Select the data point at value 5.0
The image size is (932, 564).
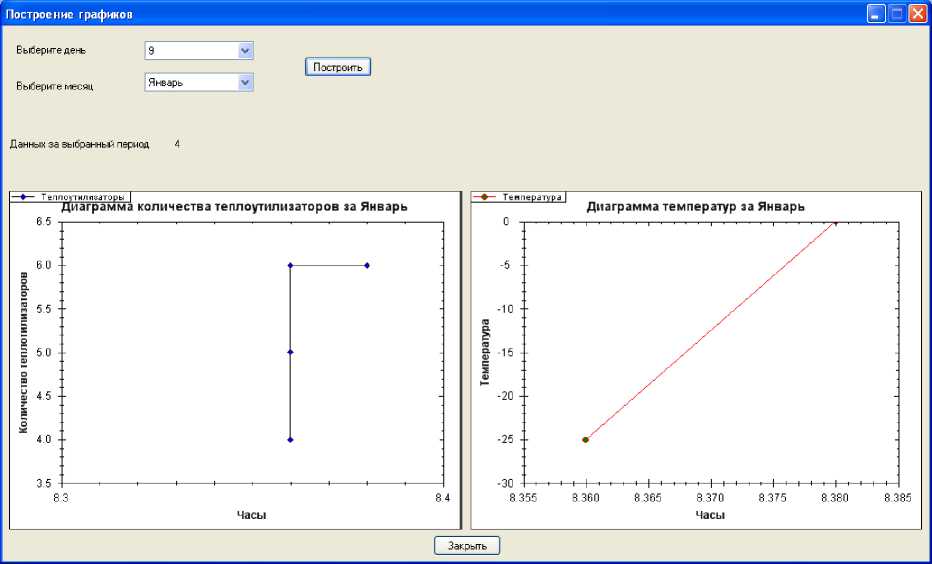tap(290, 352)
